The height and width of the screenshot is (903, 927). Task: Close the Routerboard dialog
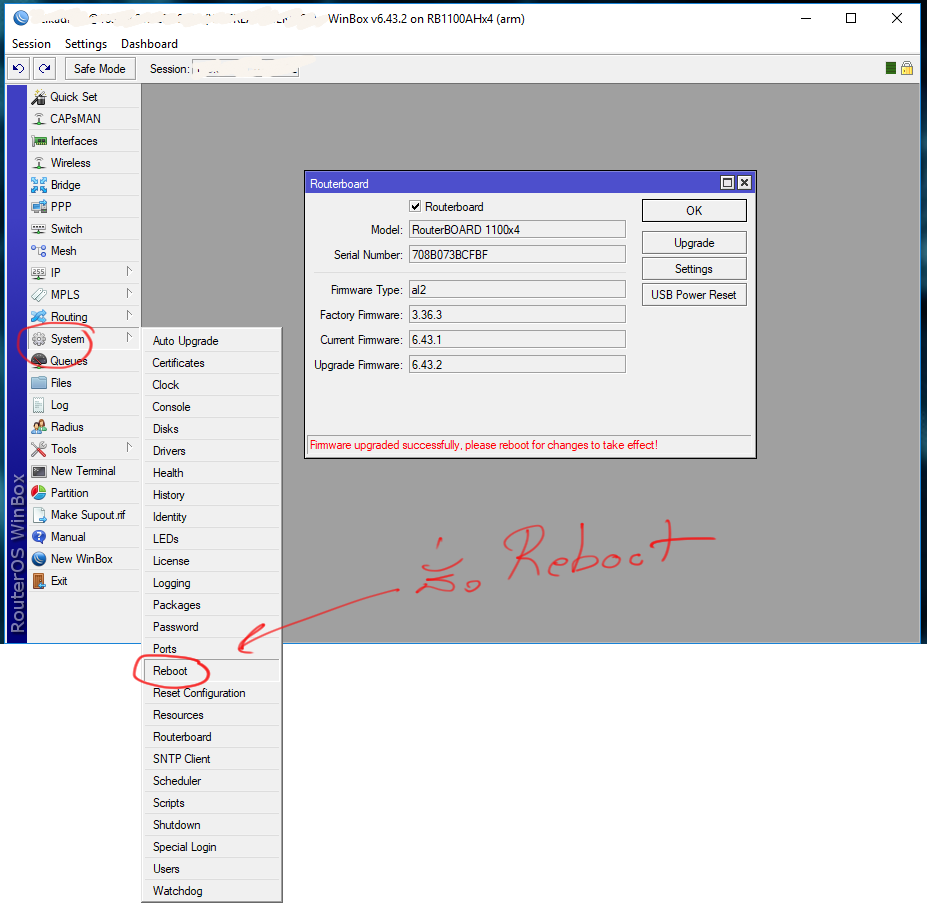(744, 183)
